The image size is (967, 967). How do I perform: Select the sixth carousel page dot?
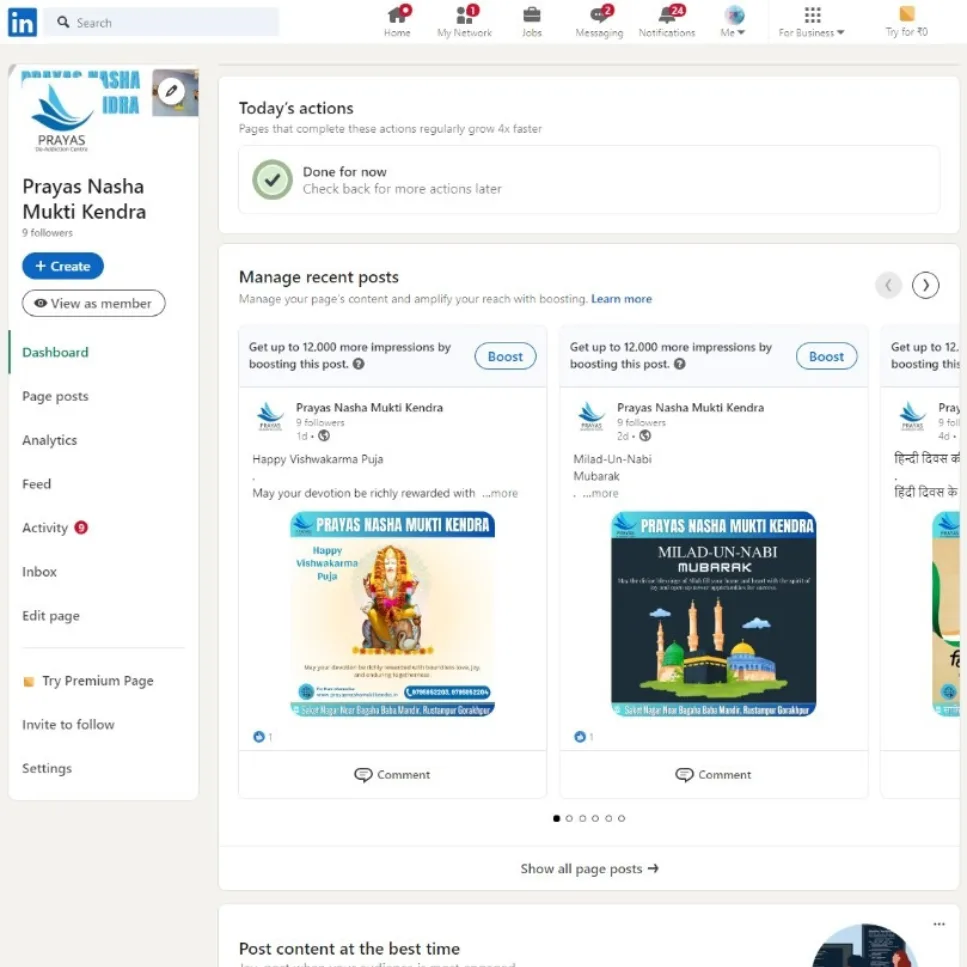(x=622, y=818)
